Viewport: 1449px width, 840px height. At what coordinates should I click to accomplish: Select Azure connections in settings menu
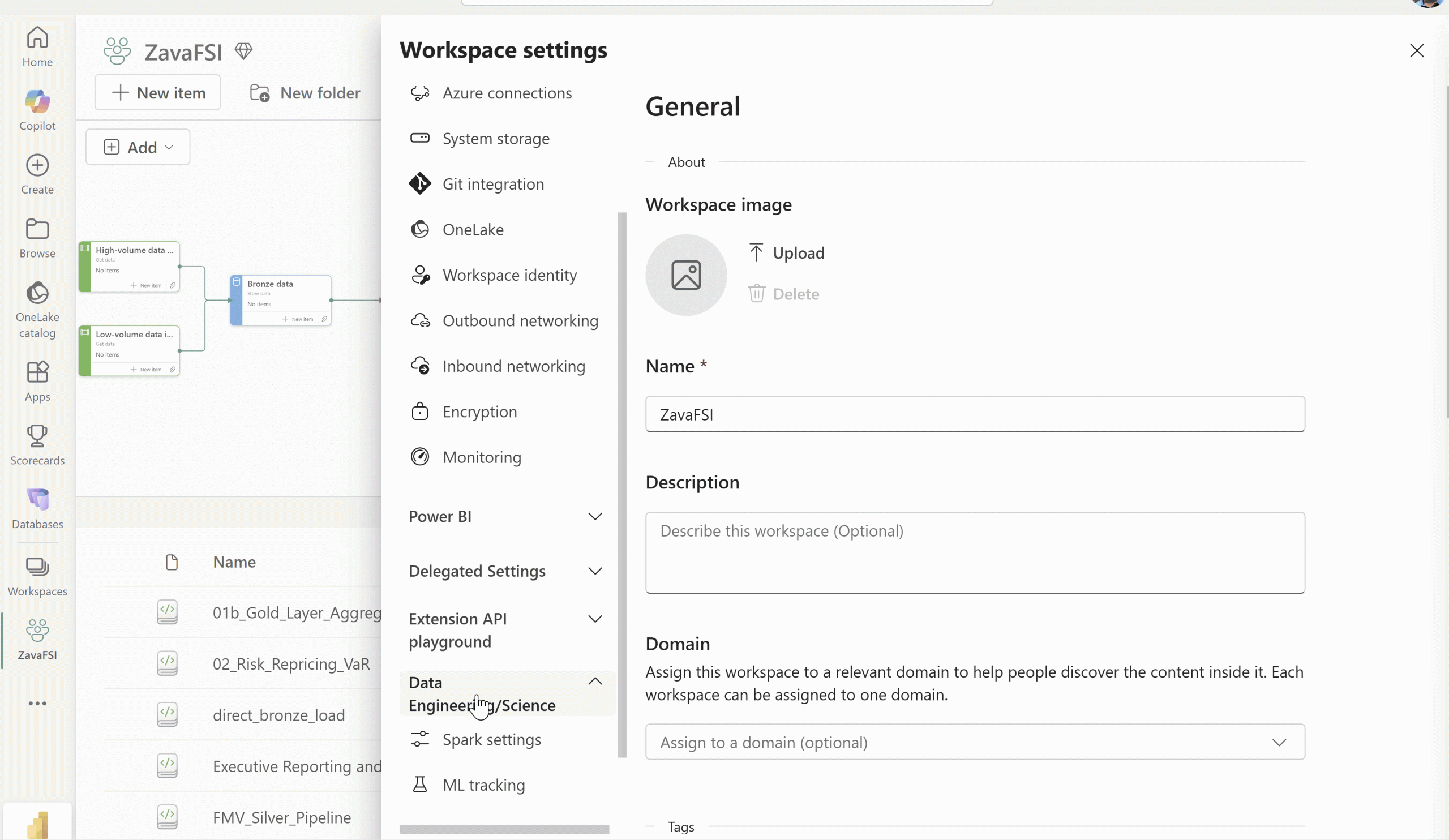click(507, 93)
